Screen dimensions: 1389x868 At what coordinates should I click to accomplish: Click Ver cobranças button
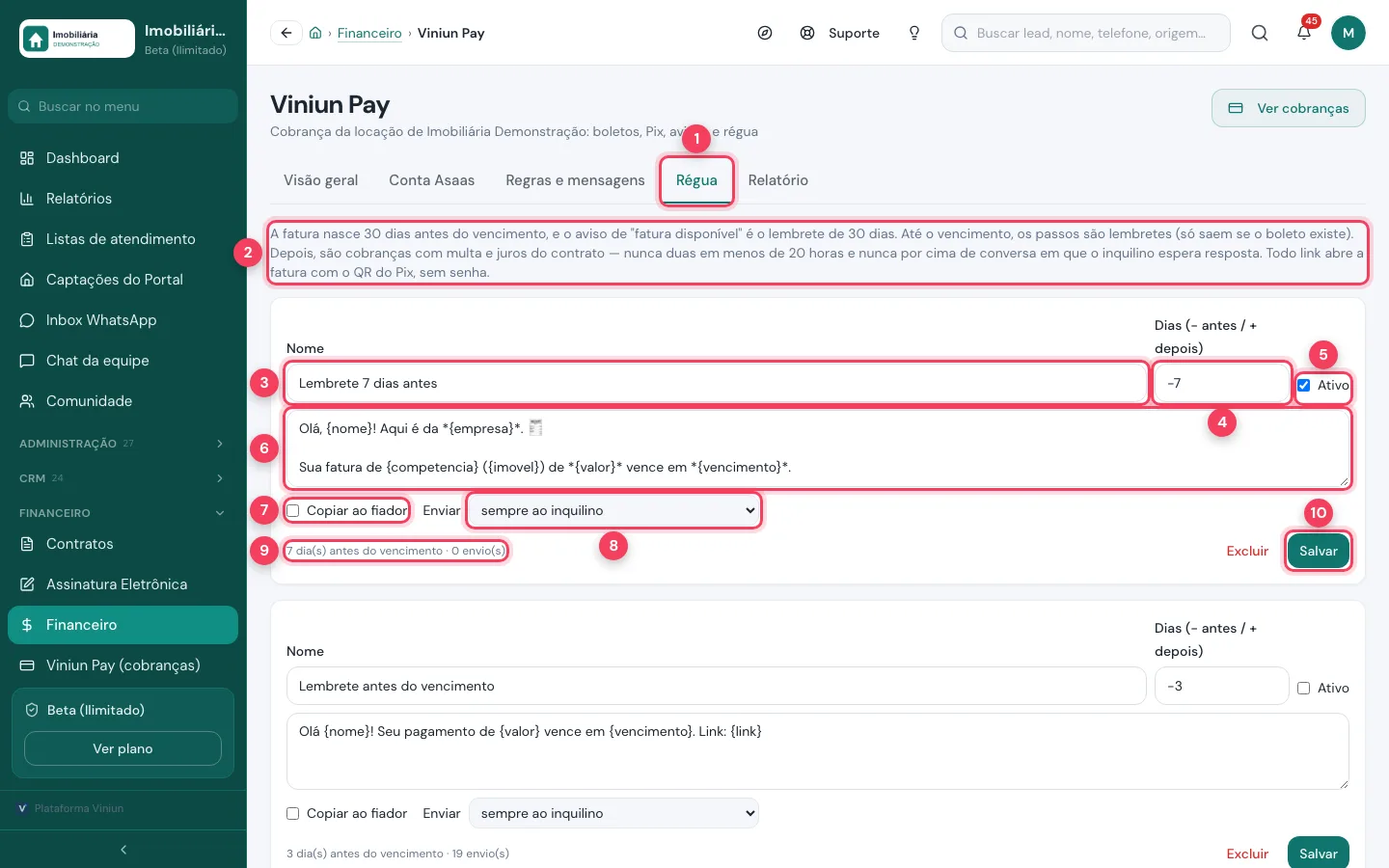[x=1289, y=108]
